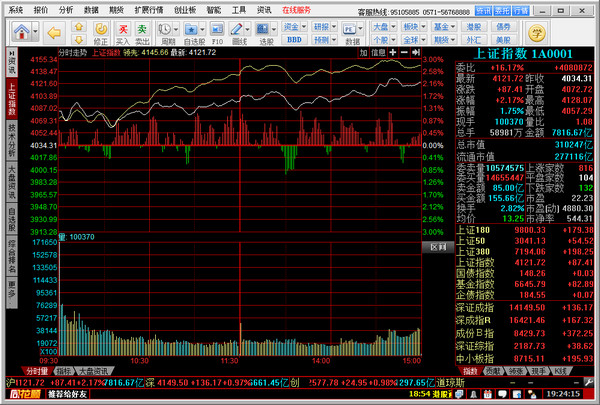Select the 中小板指 index row
This screenshot has width=600, height=405.
click(524, 359)
